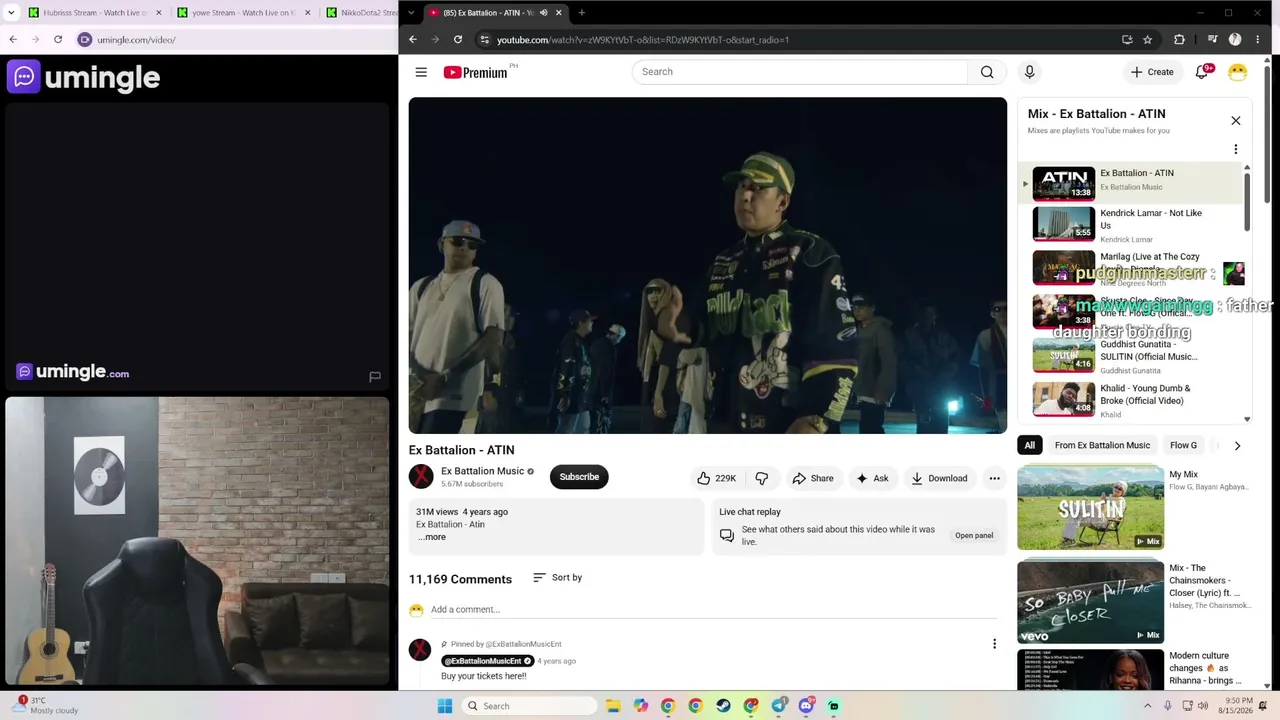Close the Mix - Ex Battalion playlist panel
The image size is (1280, 720).
[x=1235, y=121]
